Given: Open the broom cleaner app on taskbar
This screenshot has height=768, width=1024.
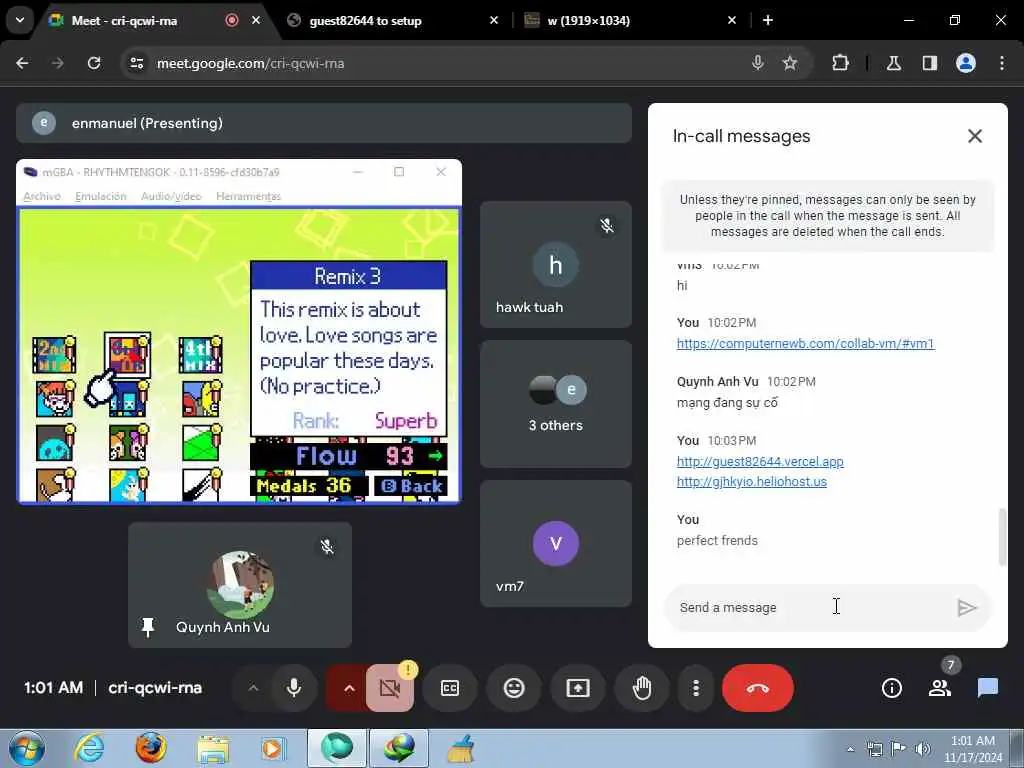Looking at the screenshot, I should [x=462, y=748].
